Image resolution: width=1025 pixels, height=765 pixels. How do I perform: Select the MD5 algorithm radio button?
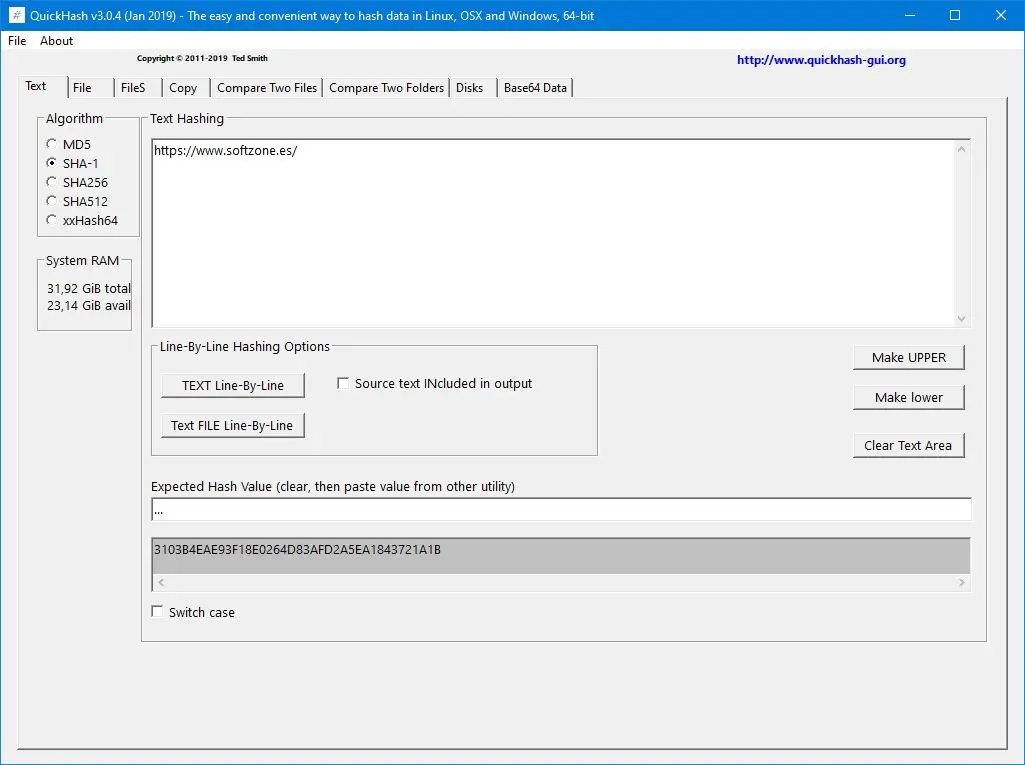(x=52, y=144)
